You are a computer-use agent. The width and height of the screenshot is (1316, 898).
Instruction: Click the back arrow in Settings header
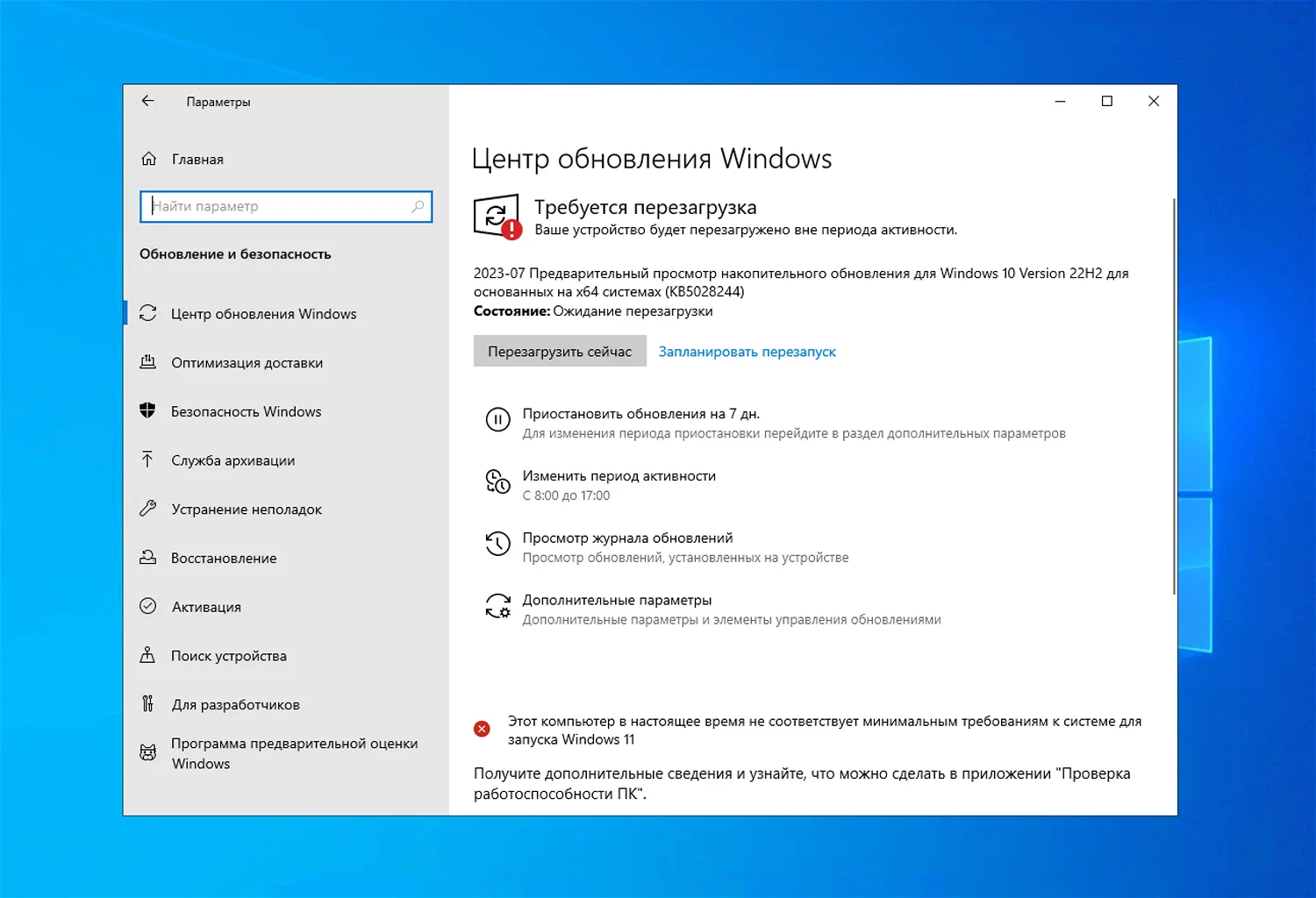[147, 101]
